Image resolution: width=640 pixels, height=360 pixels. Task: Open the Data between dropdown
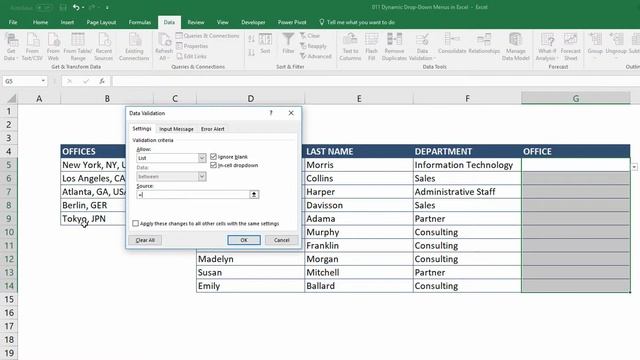202,176
